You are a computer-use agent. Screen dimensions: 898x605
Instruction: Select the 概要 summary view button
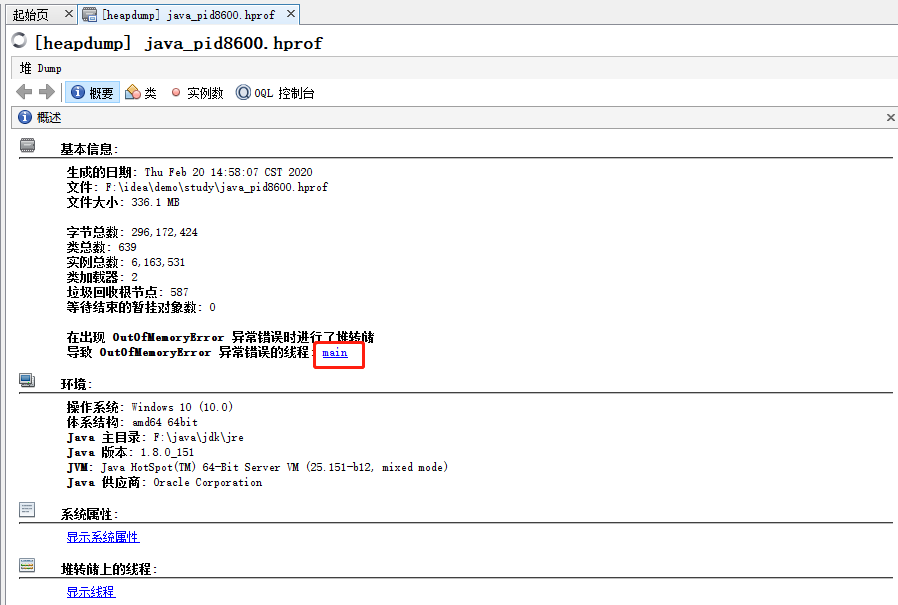click(x=92, y=92)
